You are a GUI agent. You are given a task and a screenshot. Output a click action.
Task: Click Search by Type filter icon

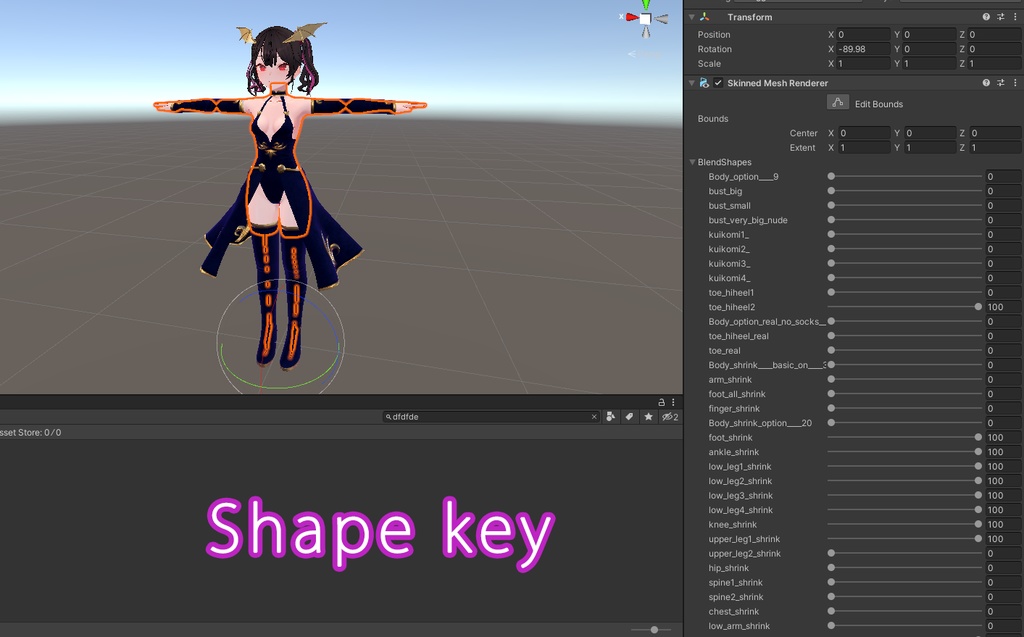click(611, 417)
